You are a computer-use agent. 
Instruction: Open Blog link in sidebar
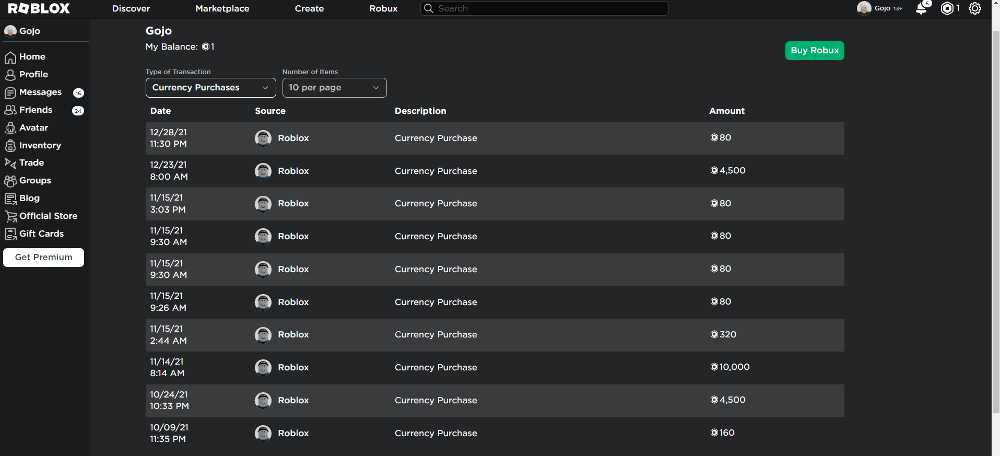(x=29, y=198)
